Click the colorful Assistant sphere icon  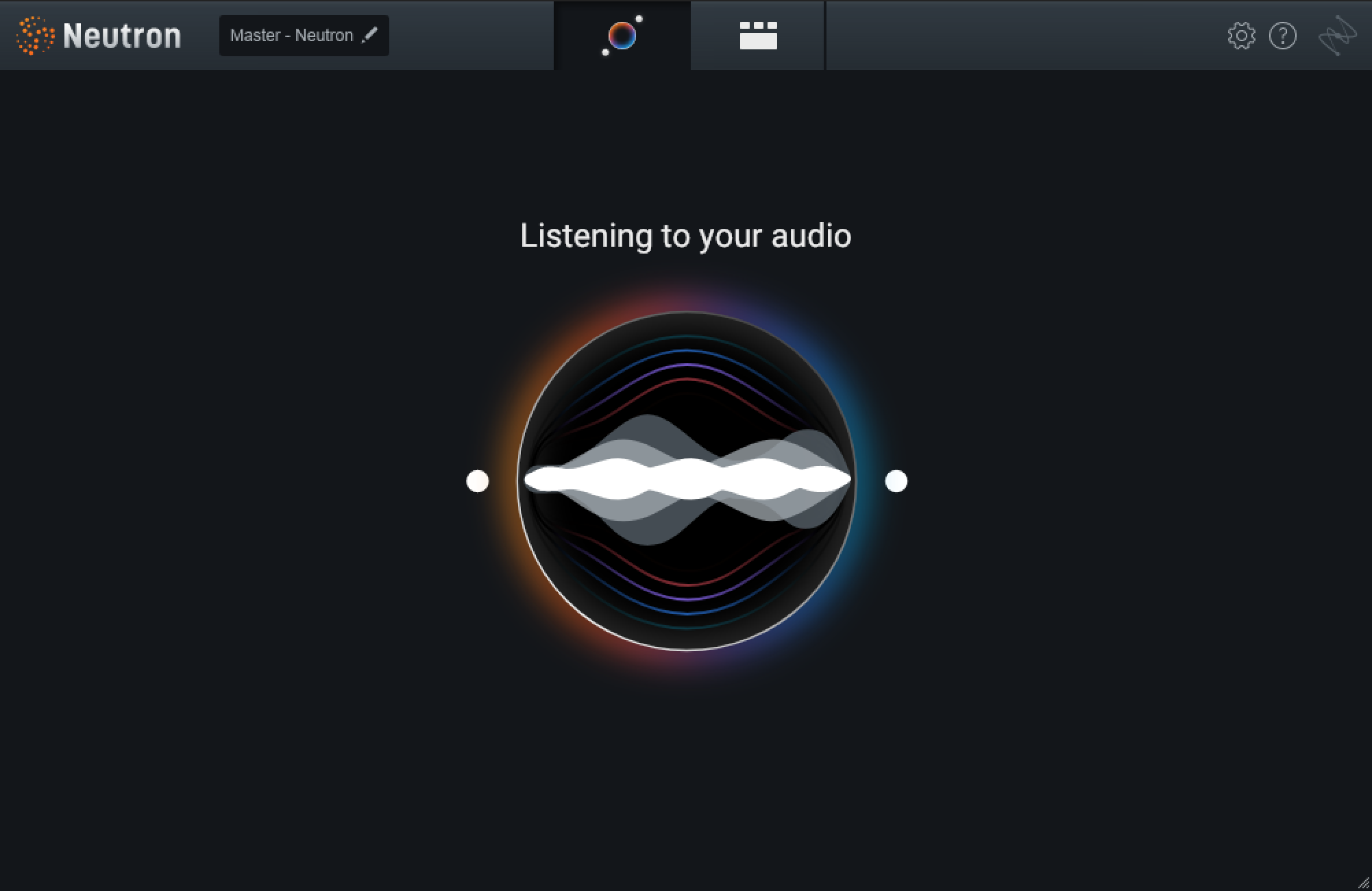coord(622,36)
